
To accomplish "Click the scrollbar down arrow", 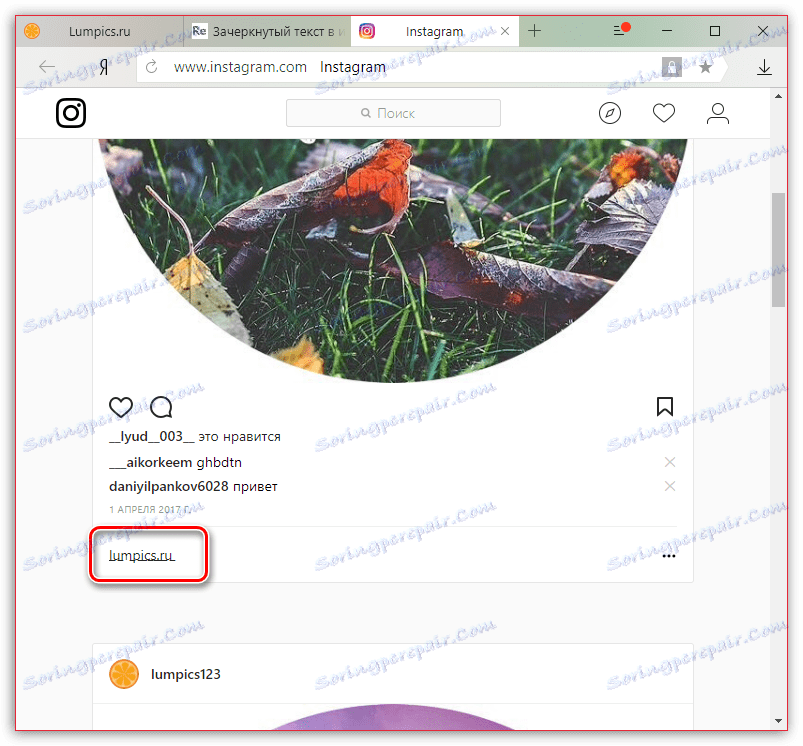I will click(x=778, y=720).
